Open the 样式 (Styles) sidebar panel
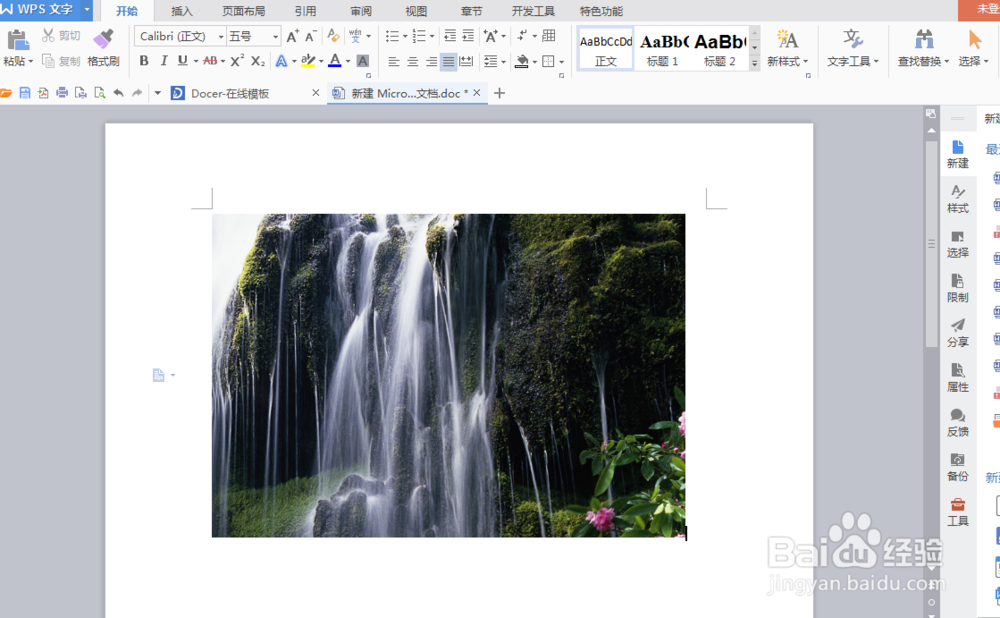Image resolution: width=1000 pixels, height=618 pixels. (x=957, y=199)
